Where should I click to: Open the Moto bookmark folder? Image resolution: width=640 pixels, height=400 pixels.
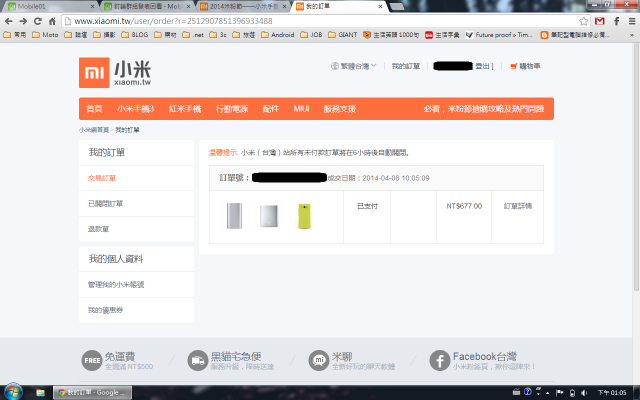pos(45,35)
